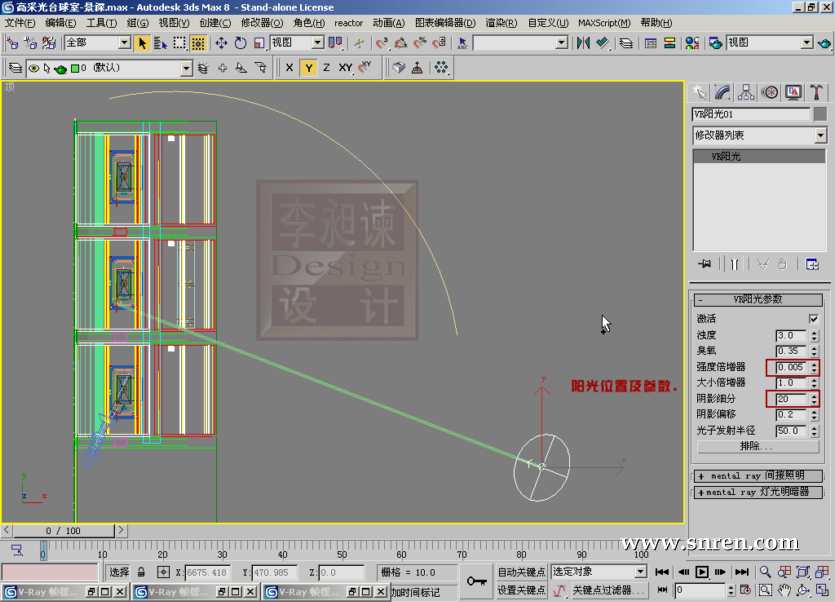Open the 渲染(R) menu
This screenshot has height=602, width=835.
click(501, 23)
